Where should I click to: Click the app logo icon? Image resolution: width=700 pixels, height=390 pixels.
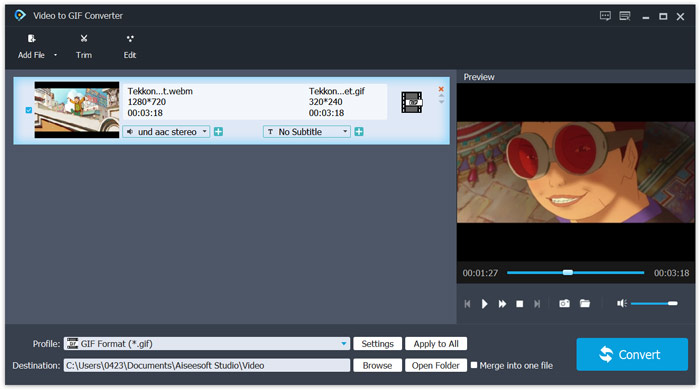pyautogui.click(x=20, y=16)
